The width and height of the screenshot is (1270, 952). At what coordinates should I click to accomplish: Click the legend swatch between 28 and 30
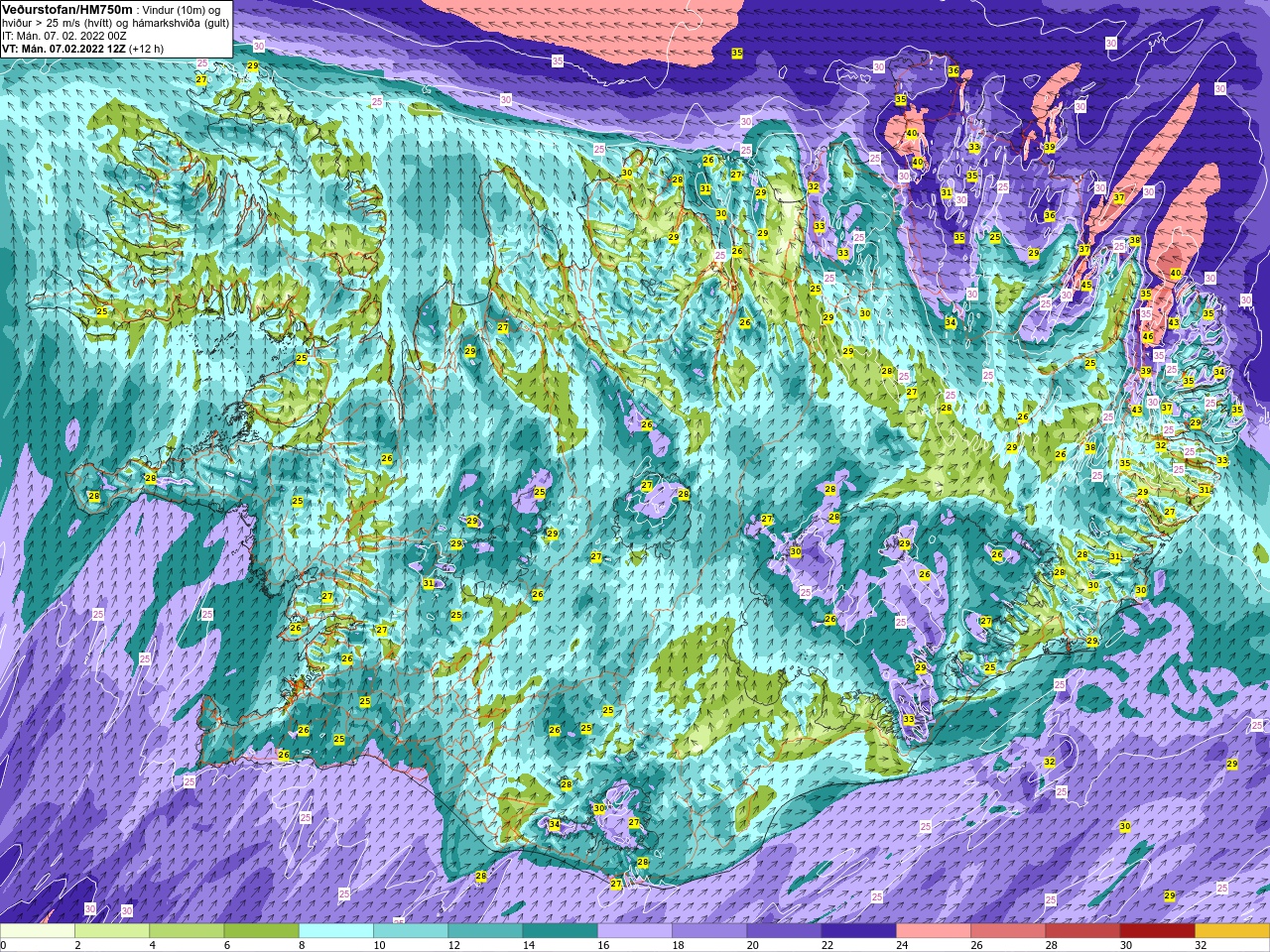click(1082, 931)
